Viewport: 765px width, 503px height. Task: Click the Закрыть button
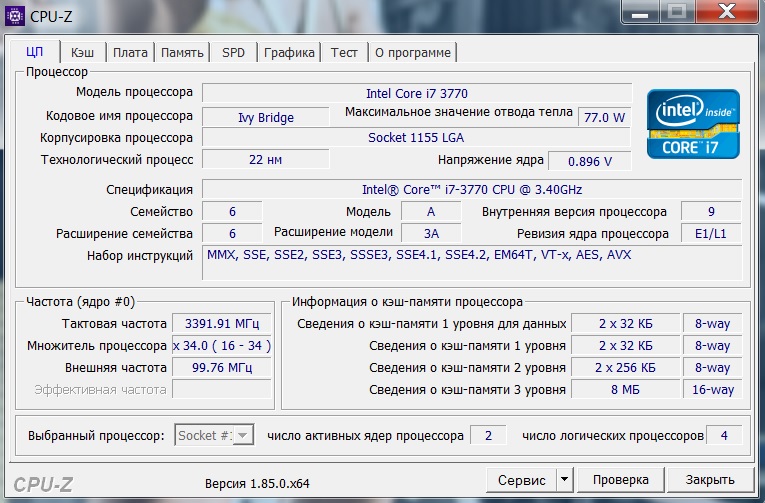point(710,480)
